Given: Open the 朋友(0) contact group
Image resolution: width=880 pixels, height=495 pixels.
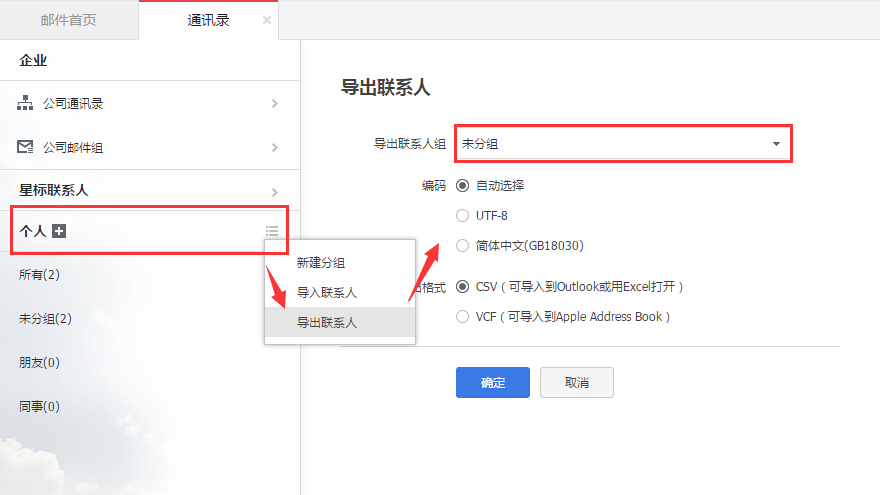Looking at the screenshot, I should [x=40, y=362].
